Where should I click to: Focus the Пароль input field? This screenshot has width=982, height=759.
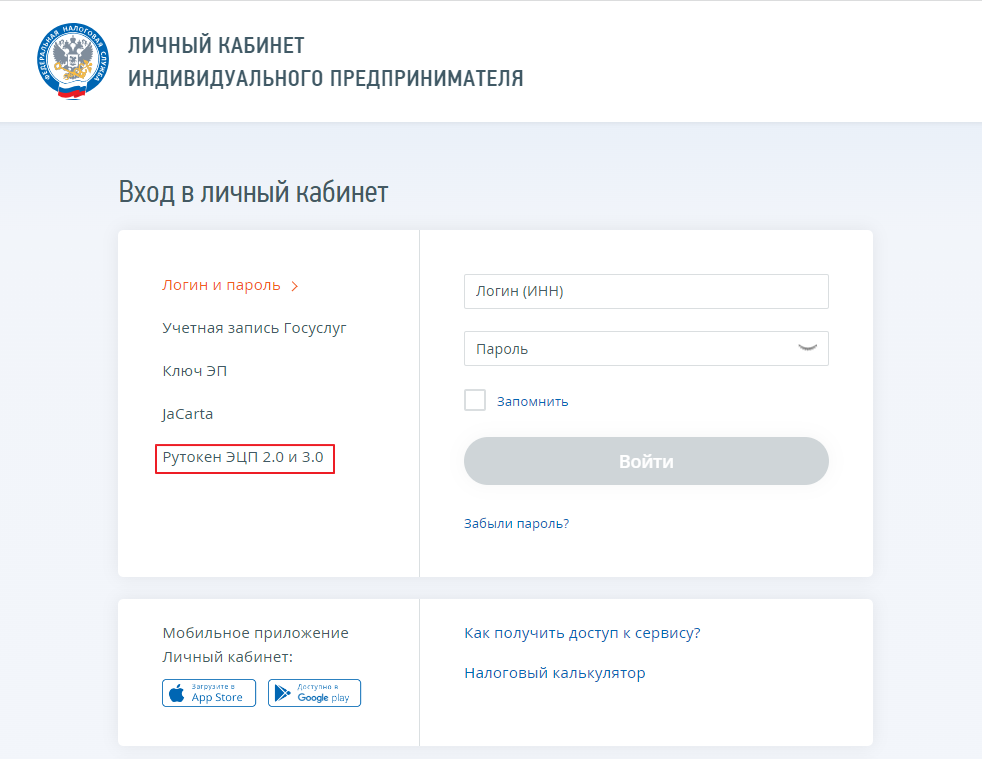click(646, 348)
